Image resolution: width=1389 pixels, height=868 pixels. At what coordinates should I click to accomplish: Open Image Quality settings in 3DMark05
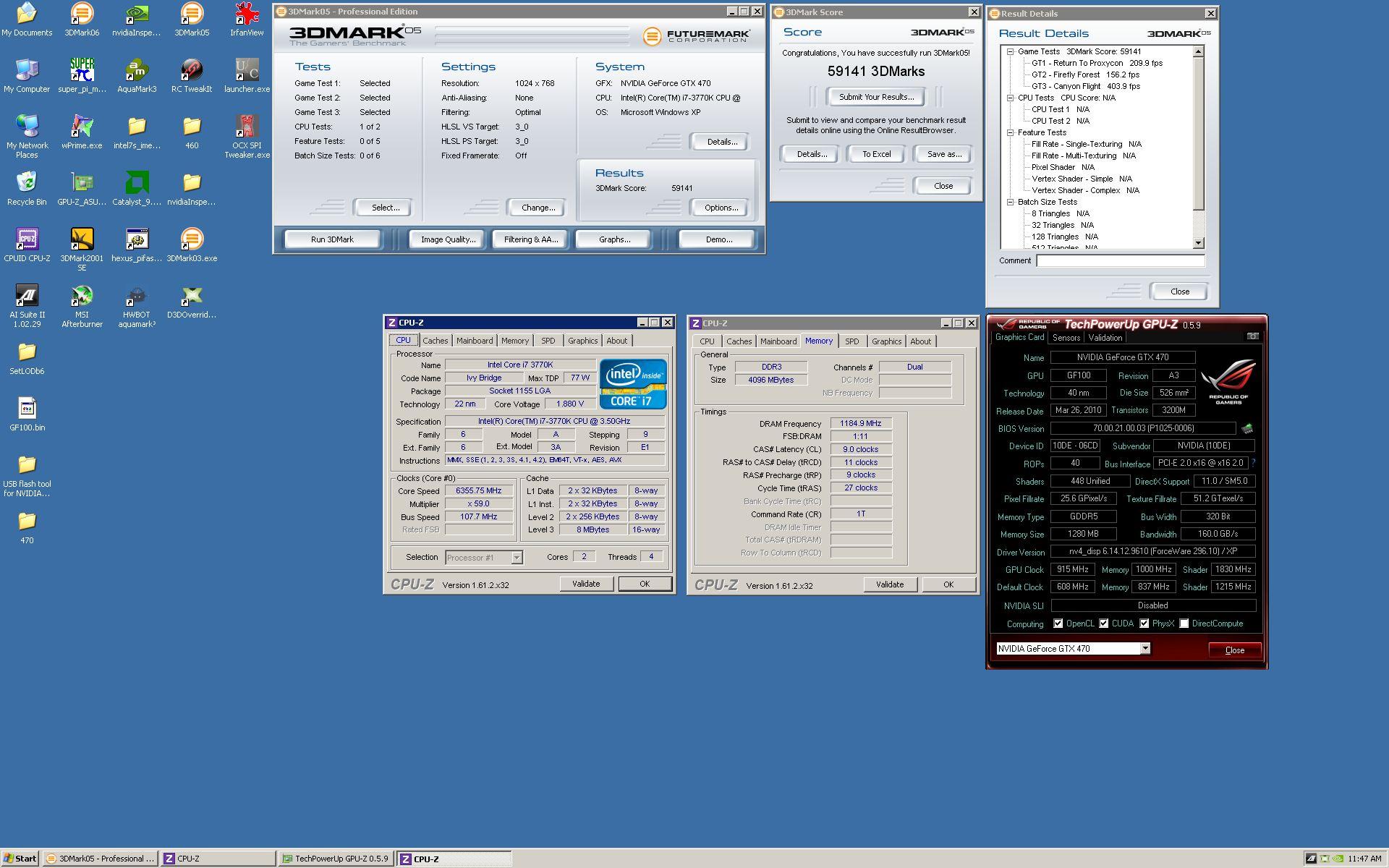pyautogui.click(x=449, y=239)
